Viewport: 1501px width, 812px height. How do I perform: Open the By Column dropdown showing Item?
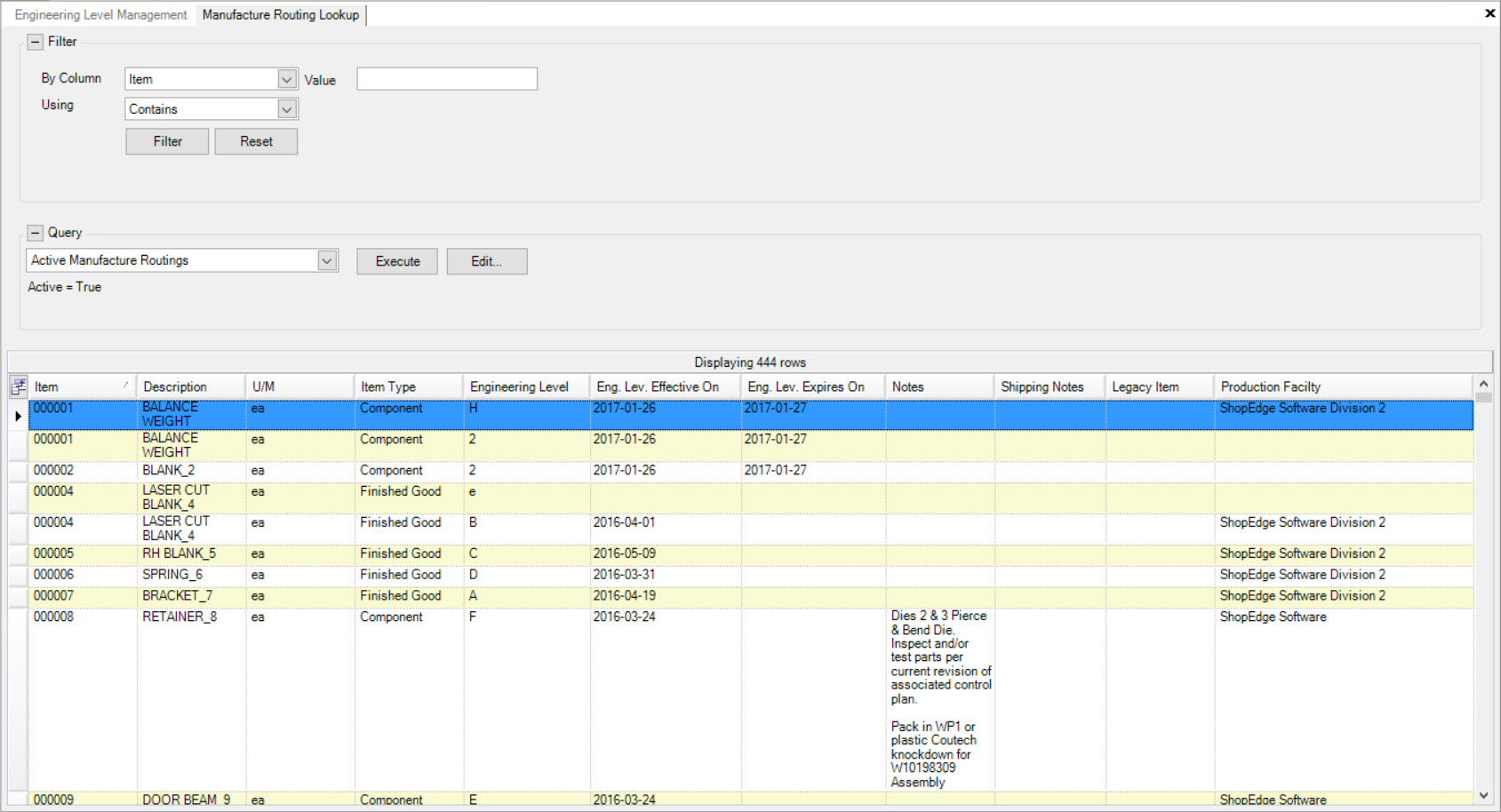(286, 79)
